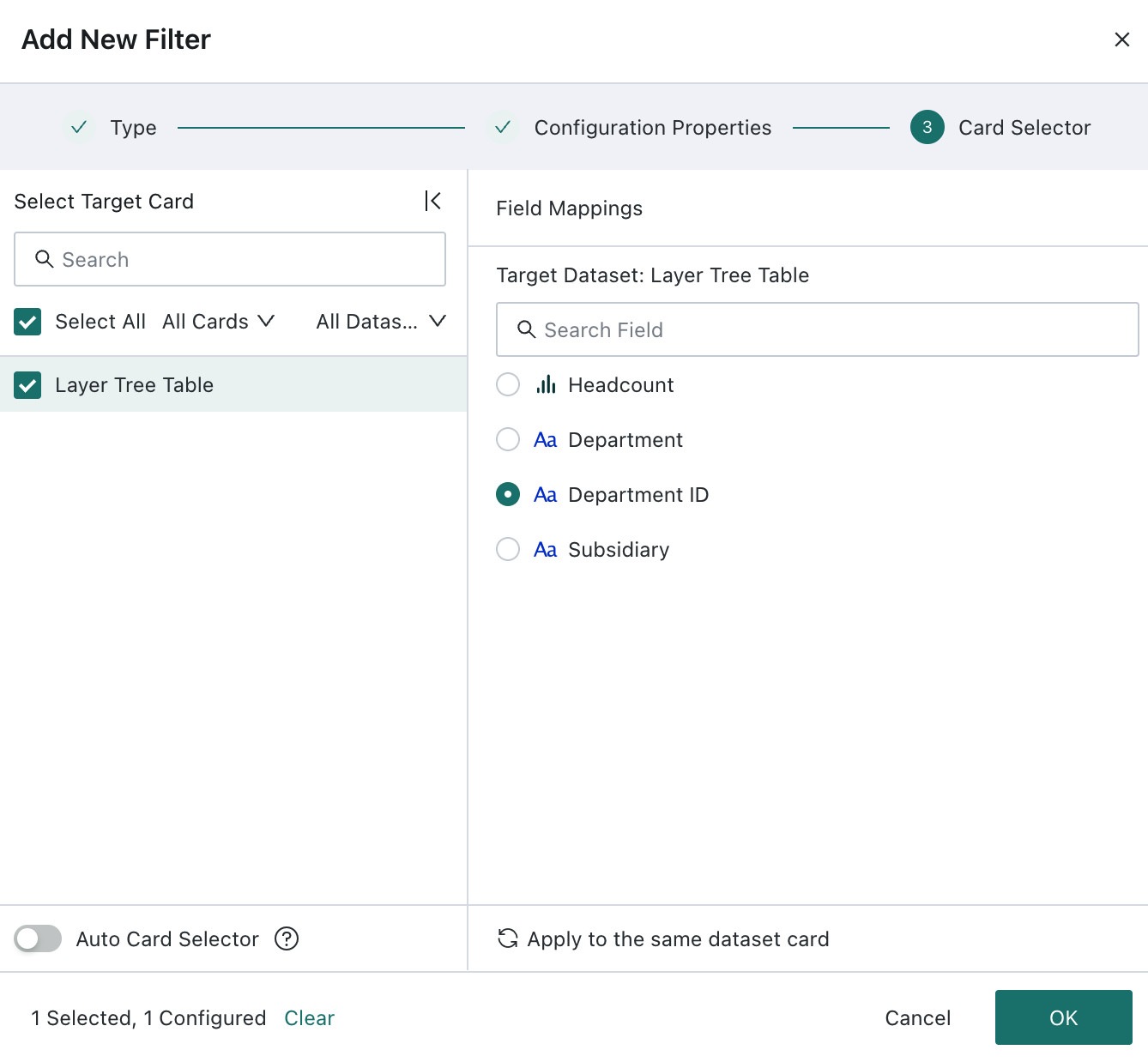The width and height of the screenshot is (1148, 1062).
Task: Toggle the Select All checkbox
Action: (x=27, y=322)
